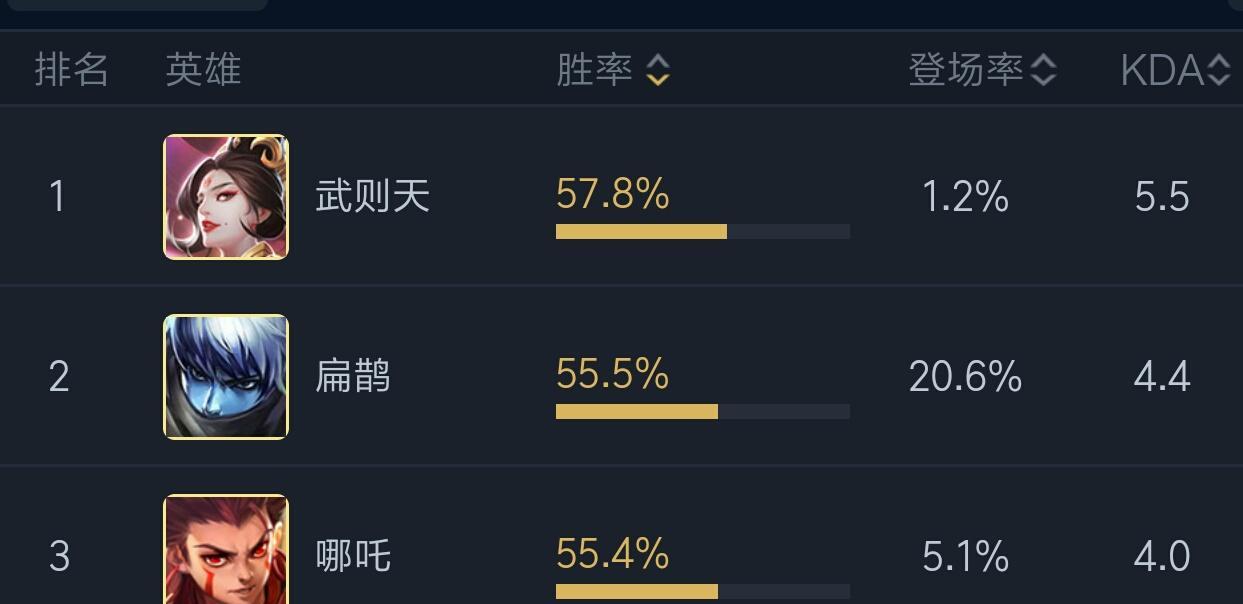Open 哪吒 hero portrait
The height and width of the screenshot is (604, 1243).
(x=226, y=549)
